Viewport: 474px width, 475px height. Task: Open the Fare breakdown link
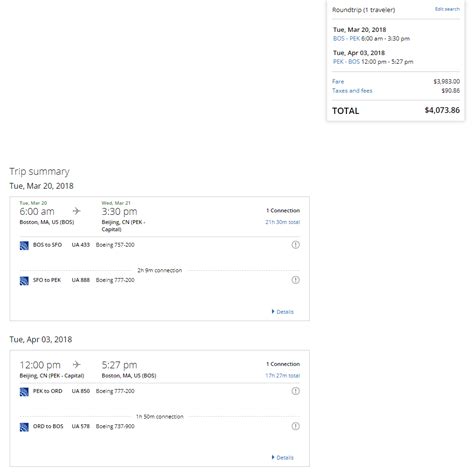338,81
